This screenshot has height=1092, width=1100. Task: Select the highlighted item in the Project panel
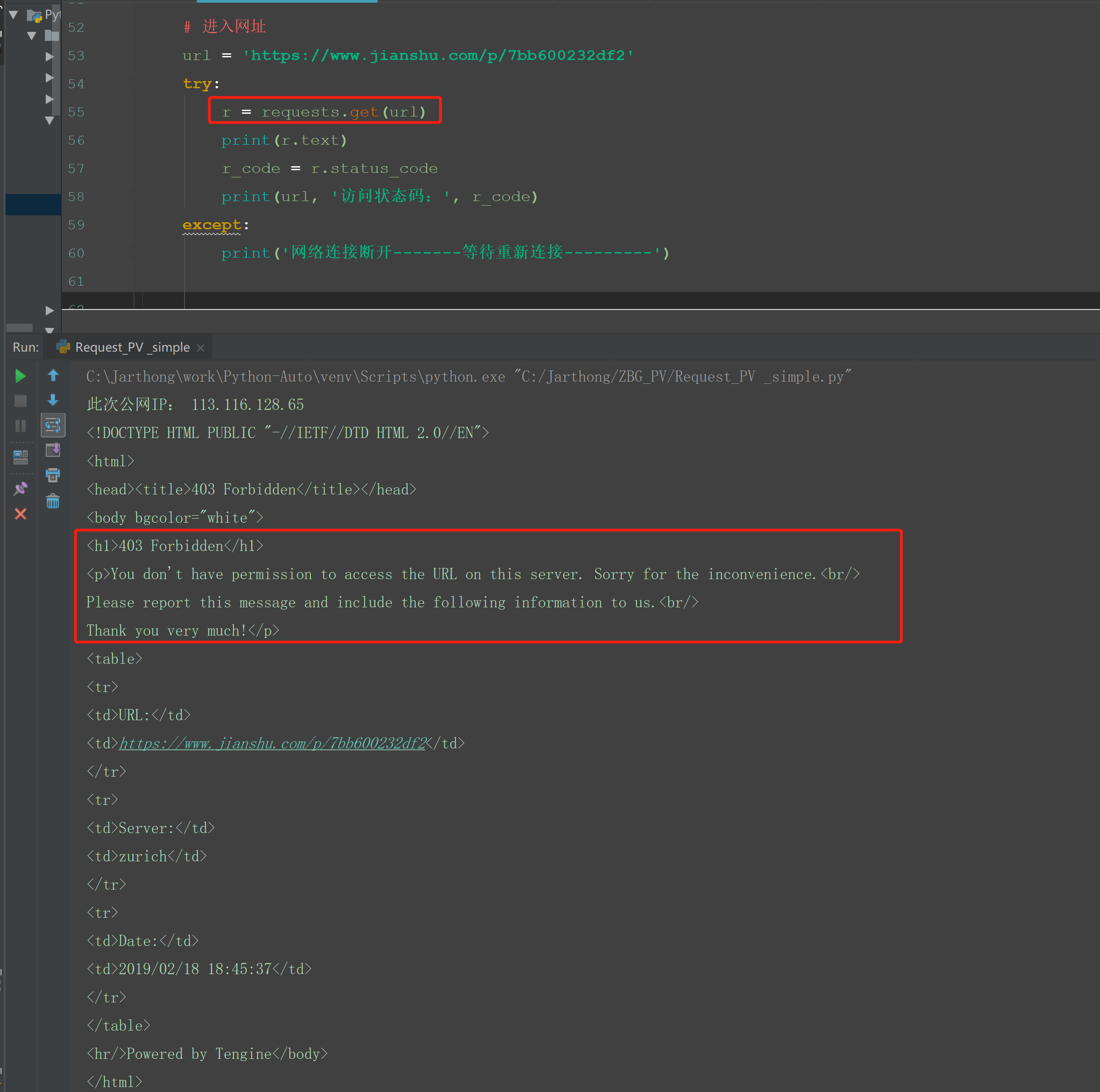32,205
